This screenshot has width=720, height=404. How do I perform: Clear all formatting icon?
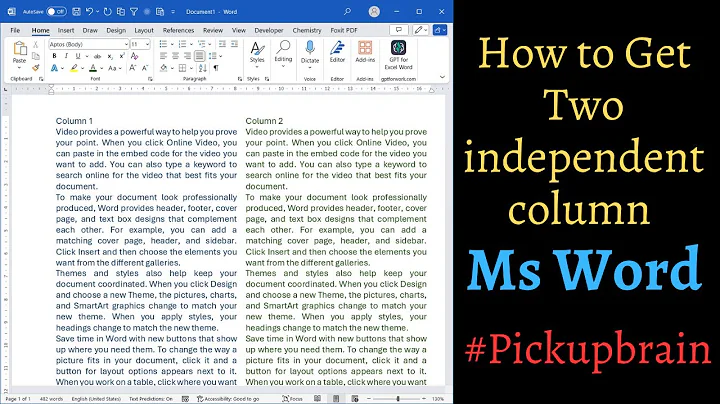coord(135,56)
